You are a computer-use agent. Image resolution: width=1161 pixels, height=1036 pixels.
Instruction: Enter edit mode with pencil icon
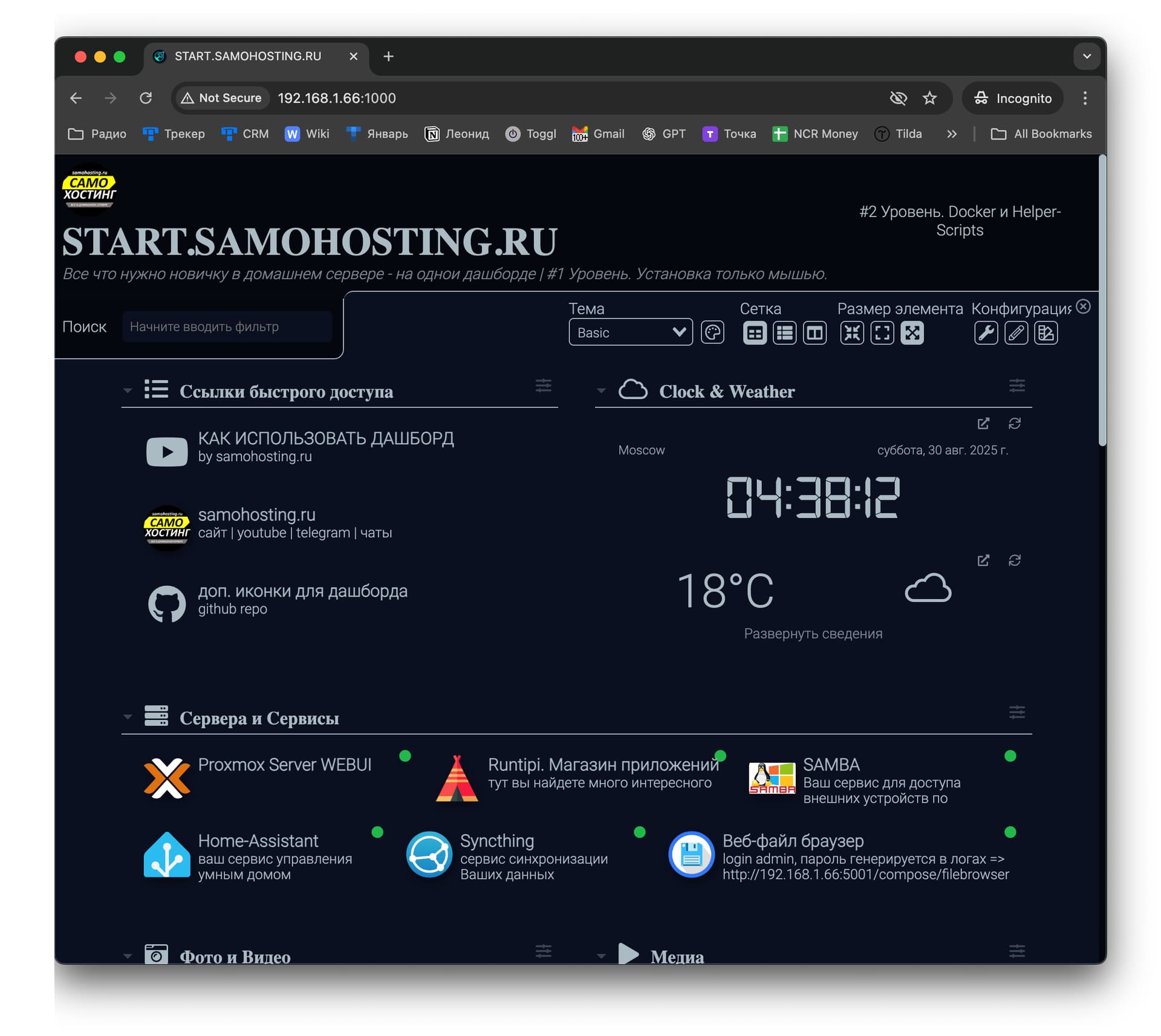(x=1016, y=332)
